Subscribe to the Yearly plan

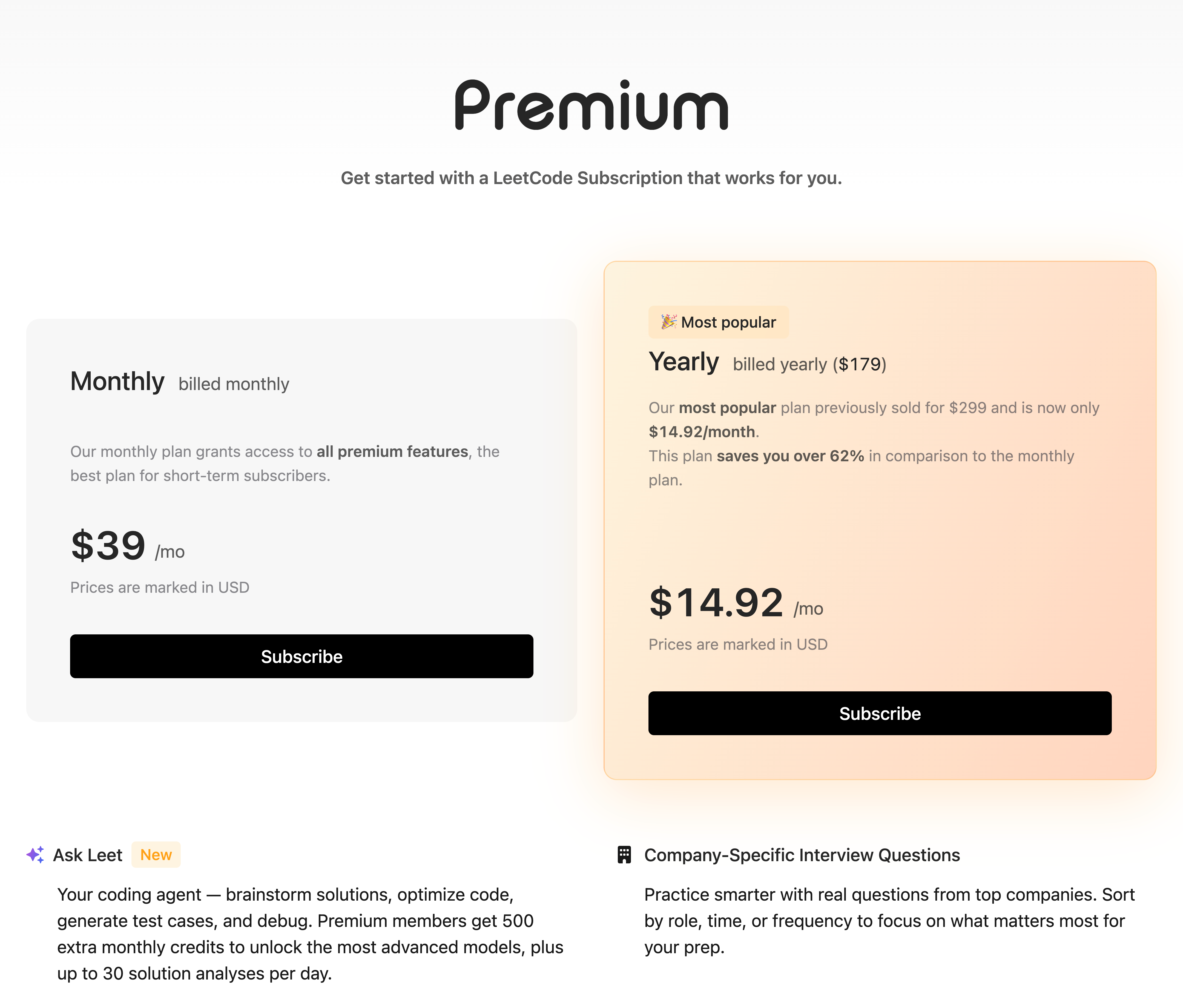pyautogui.click(x=880, y=713)
